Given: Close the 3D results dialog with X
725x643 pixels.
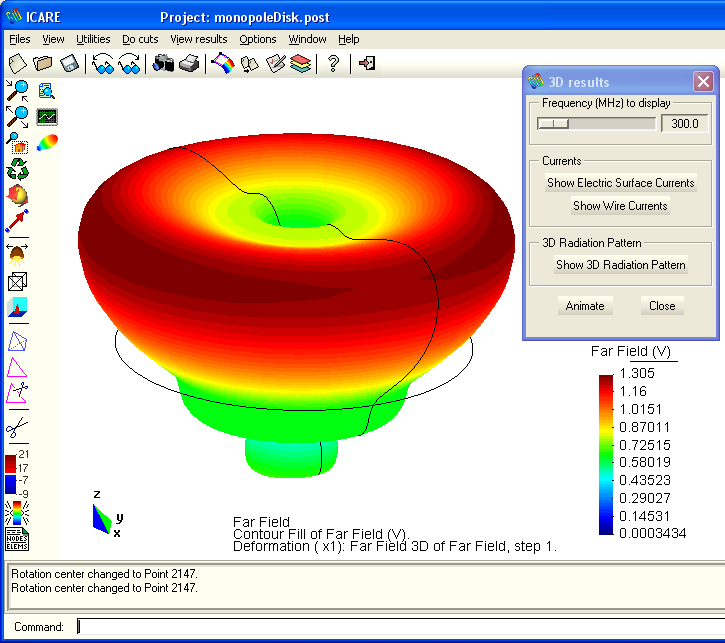Looking at the screenshot, I should tap(703, 82).
